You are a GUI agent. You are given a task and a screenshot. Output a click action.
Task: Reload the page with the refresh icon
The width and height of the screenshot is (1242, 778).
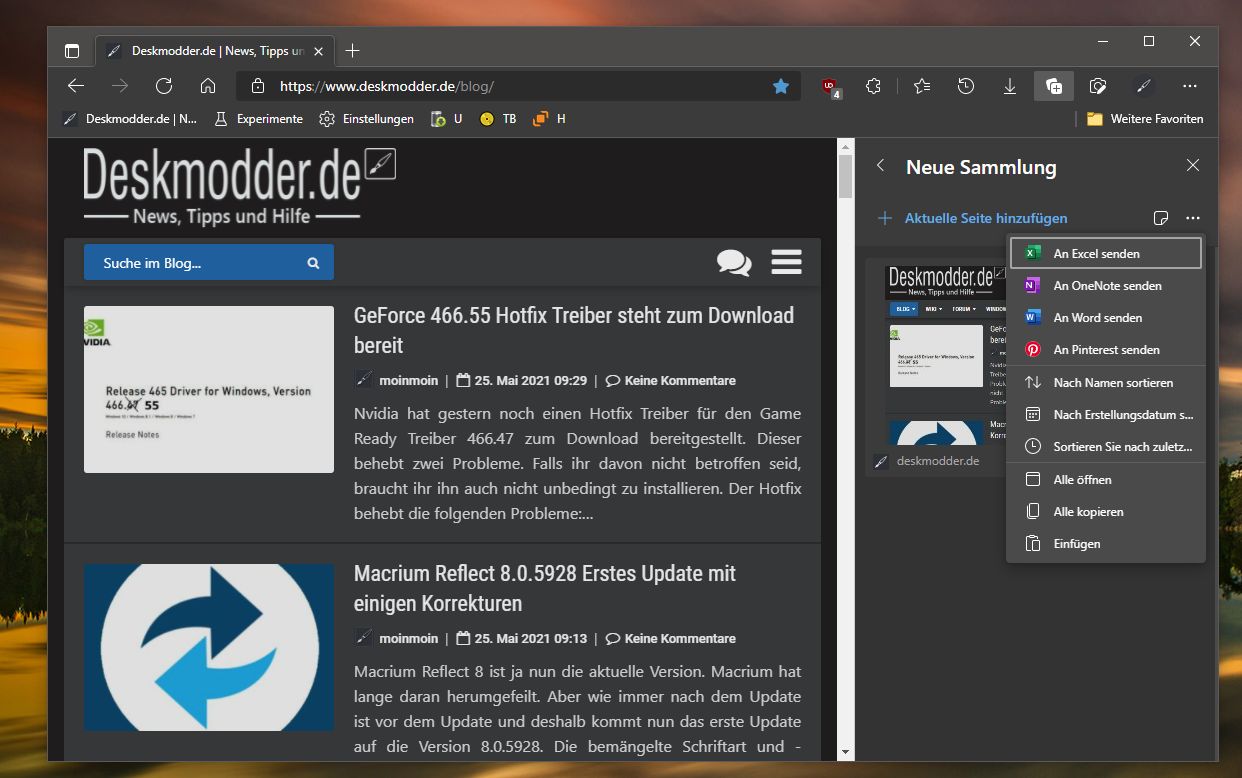click(164, 86)
